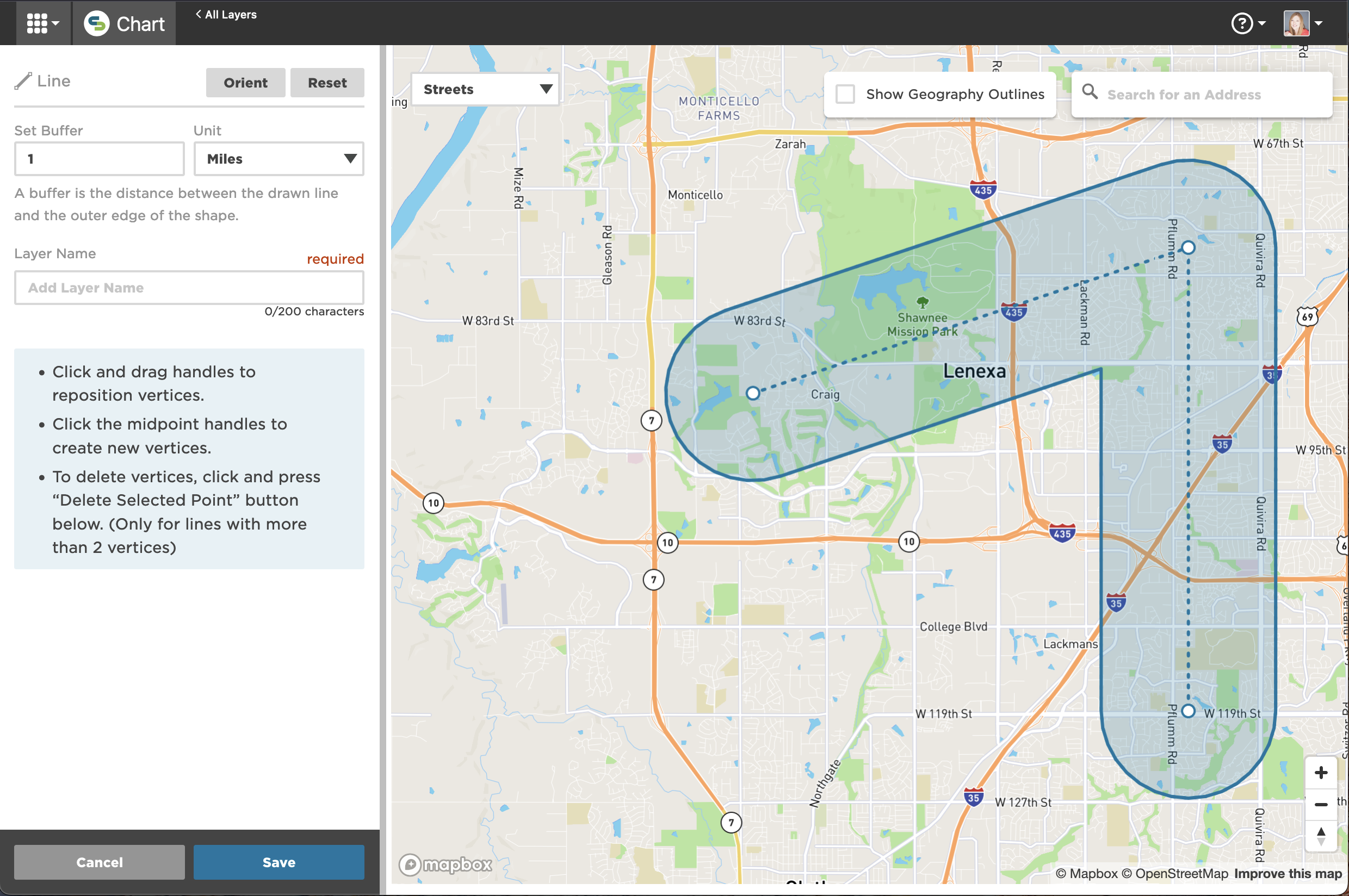
Task: Click the address search magnifier icon
Action: click(x=1090, y=91)
